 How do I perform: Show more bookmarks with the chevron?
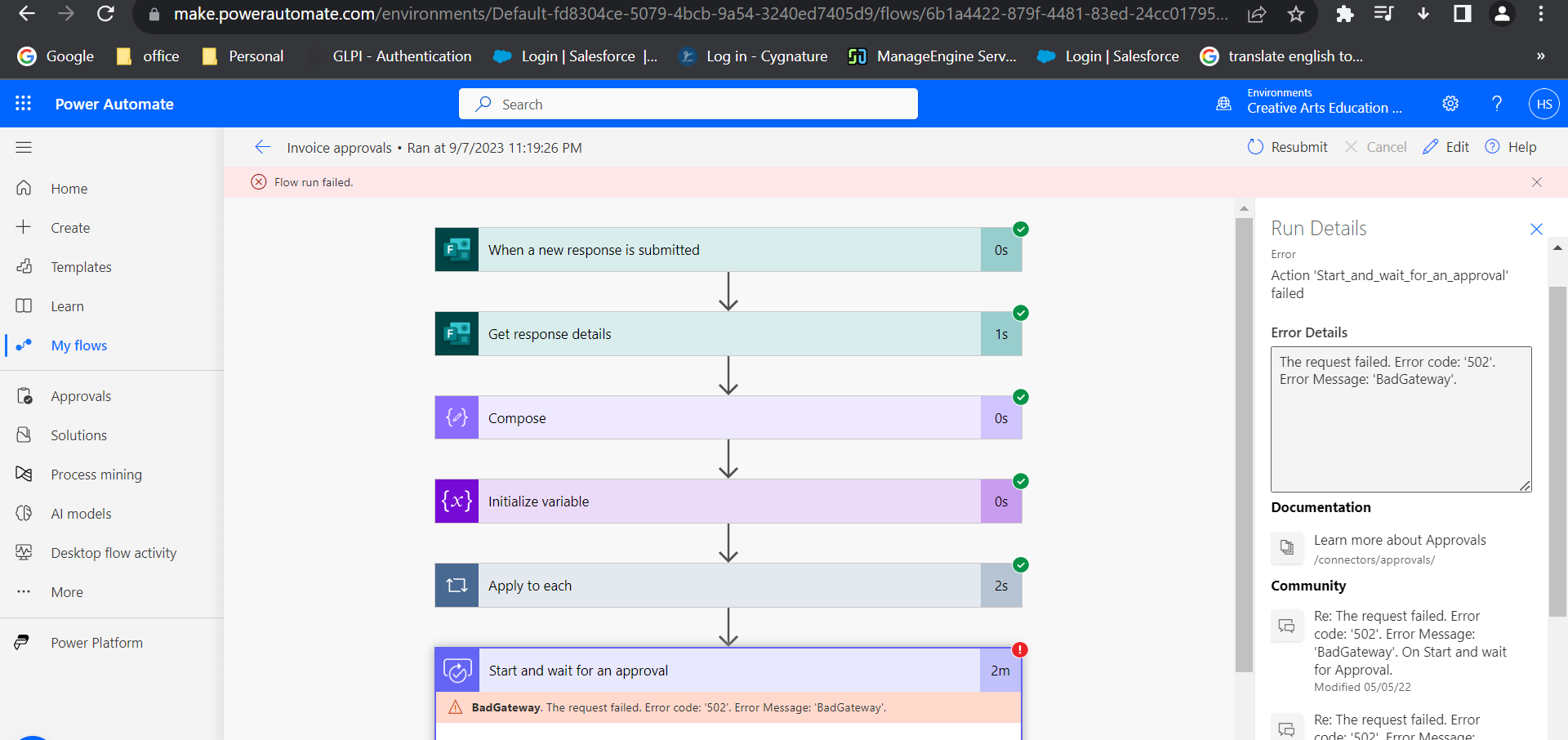pyautogui.click(x=1540, y=56)
